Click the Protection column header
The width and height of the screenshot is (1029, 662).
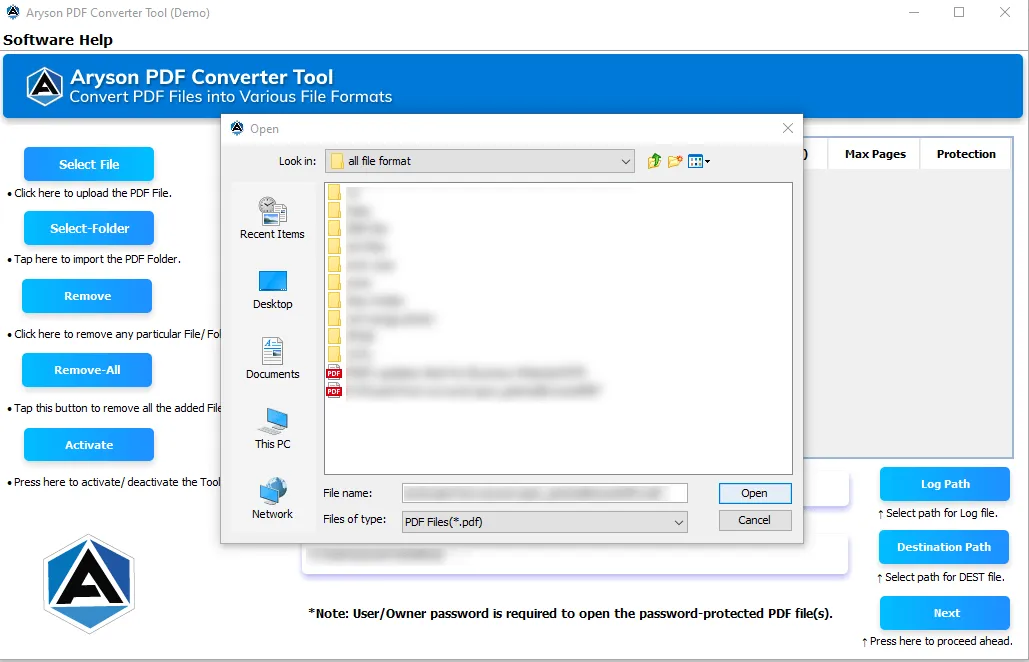pos(966,154)
